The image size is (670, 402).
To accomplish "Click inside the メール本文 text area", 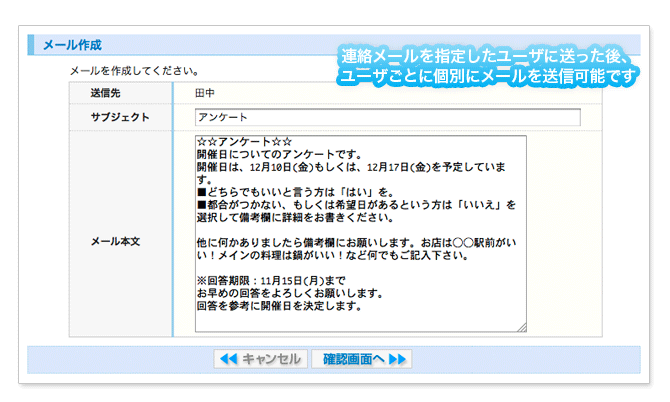I will pos(361,234).
